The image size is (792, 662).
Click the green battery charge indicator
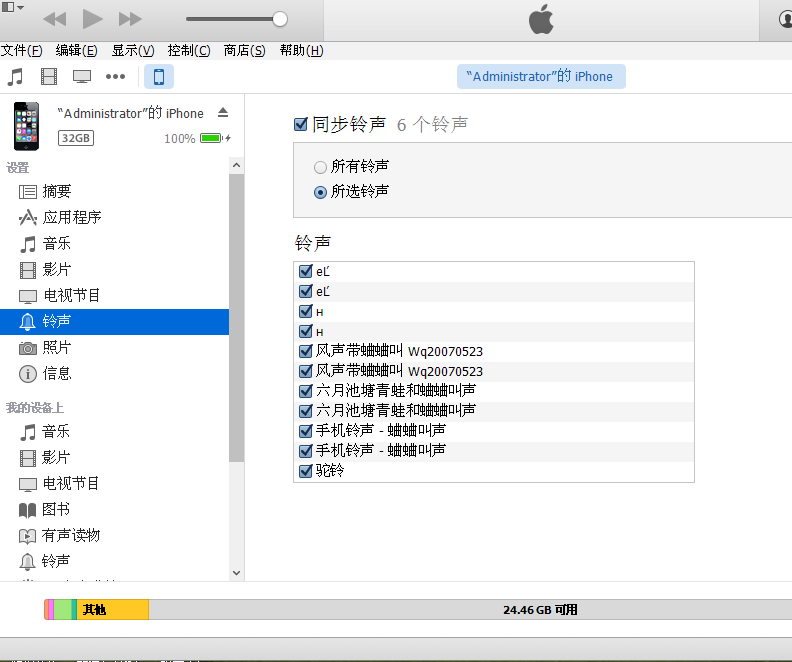click(x=211, y=138)
